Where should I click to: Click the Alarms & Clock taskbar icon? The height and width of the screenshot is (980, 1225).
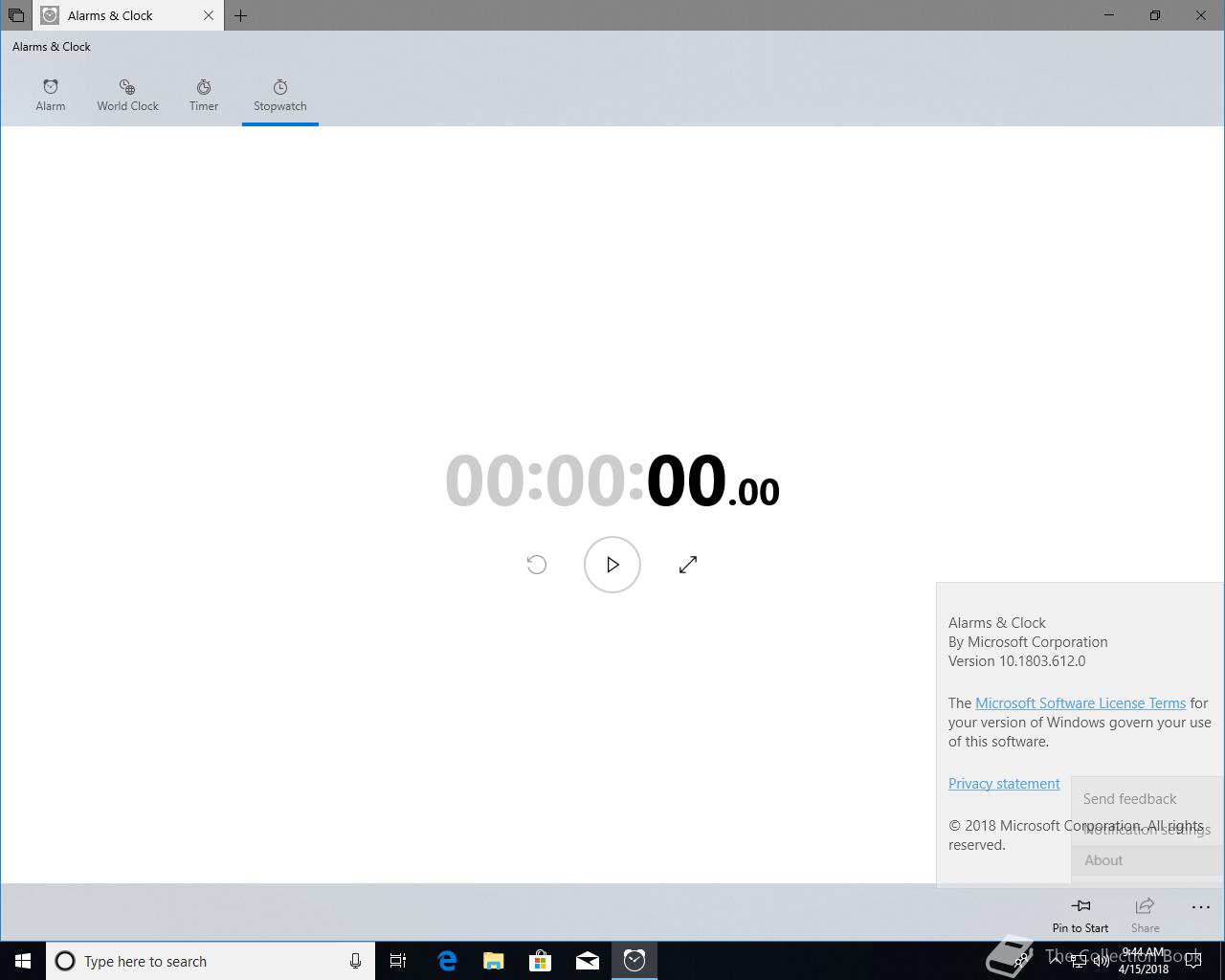(x=635, y=961)
